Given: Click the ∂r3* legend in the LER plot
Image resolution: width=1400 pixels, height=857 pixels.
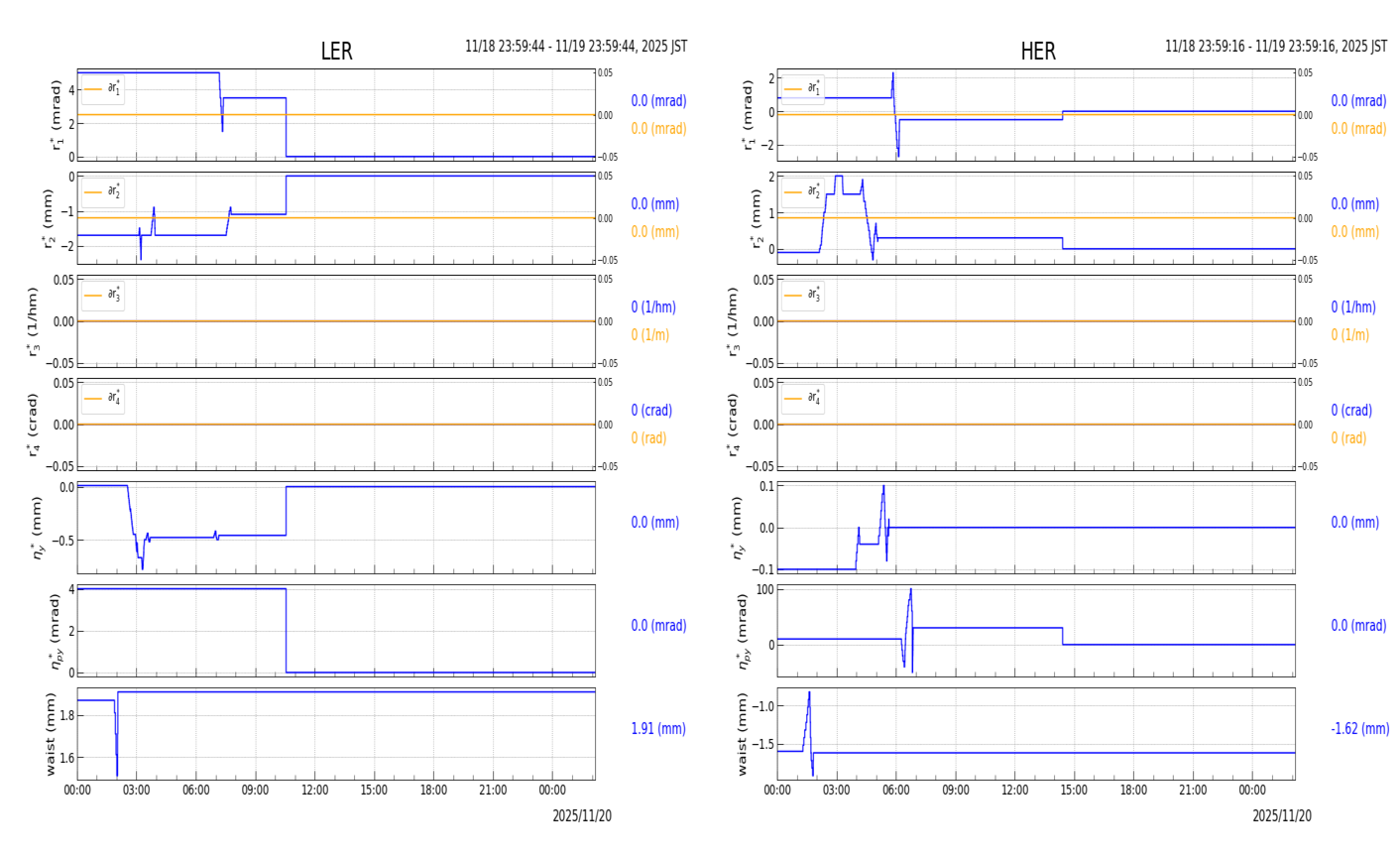Looking at the screenshot, I should pos(103,296).
